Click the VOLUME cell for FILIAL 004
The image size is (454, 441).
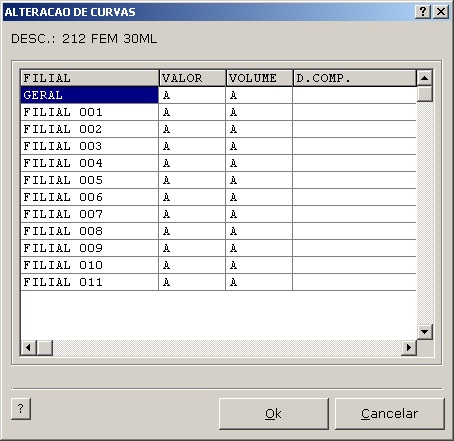[259, 163]
